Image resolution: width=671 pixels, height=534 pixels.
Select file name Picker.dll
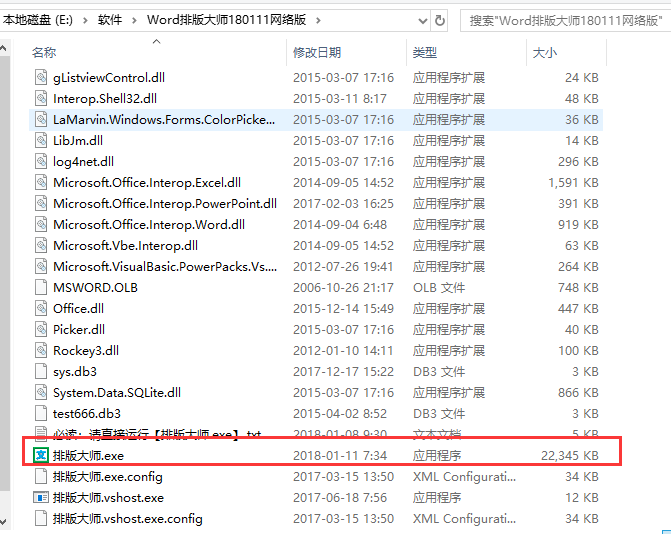[79, 329]
